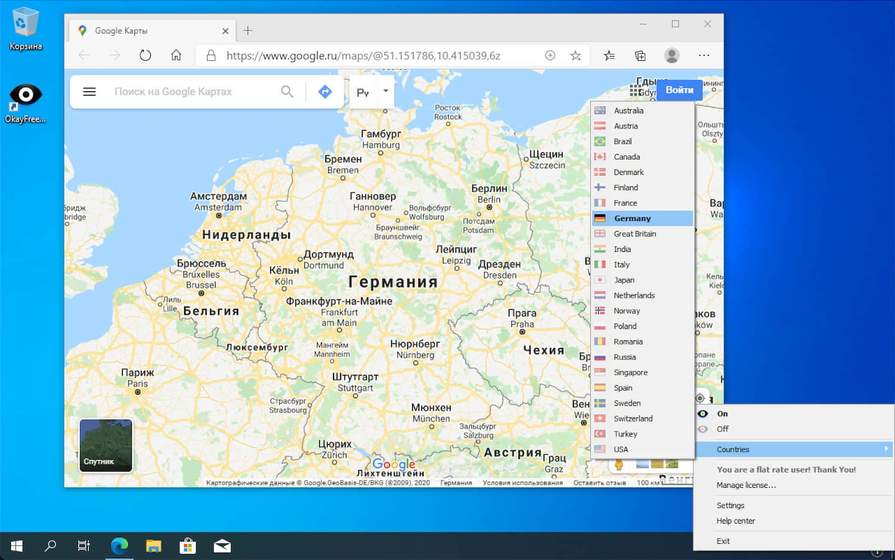
Task: Open Manage license in tray menu
Action: pos(746,486)
